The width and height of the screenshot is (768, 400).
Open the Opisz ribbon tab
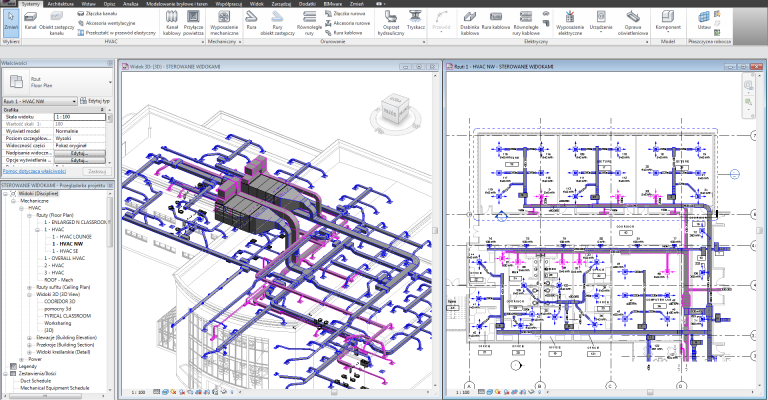point(109,4)
